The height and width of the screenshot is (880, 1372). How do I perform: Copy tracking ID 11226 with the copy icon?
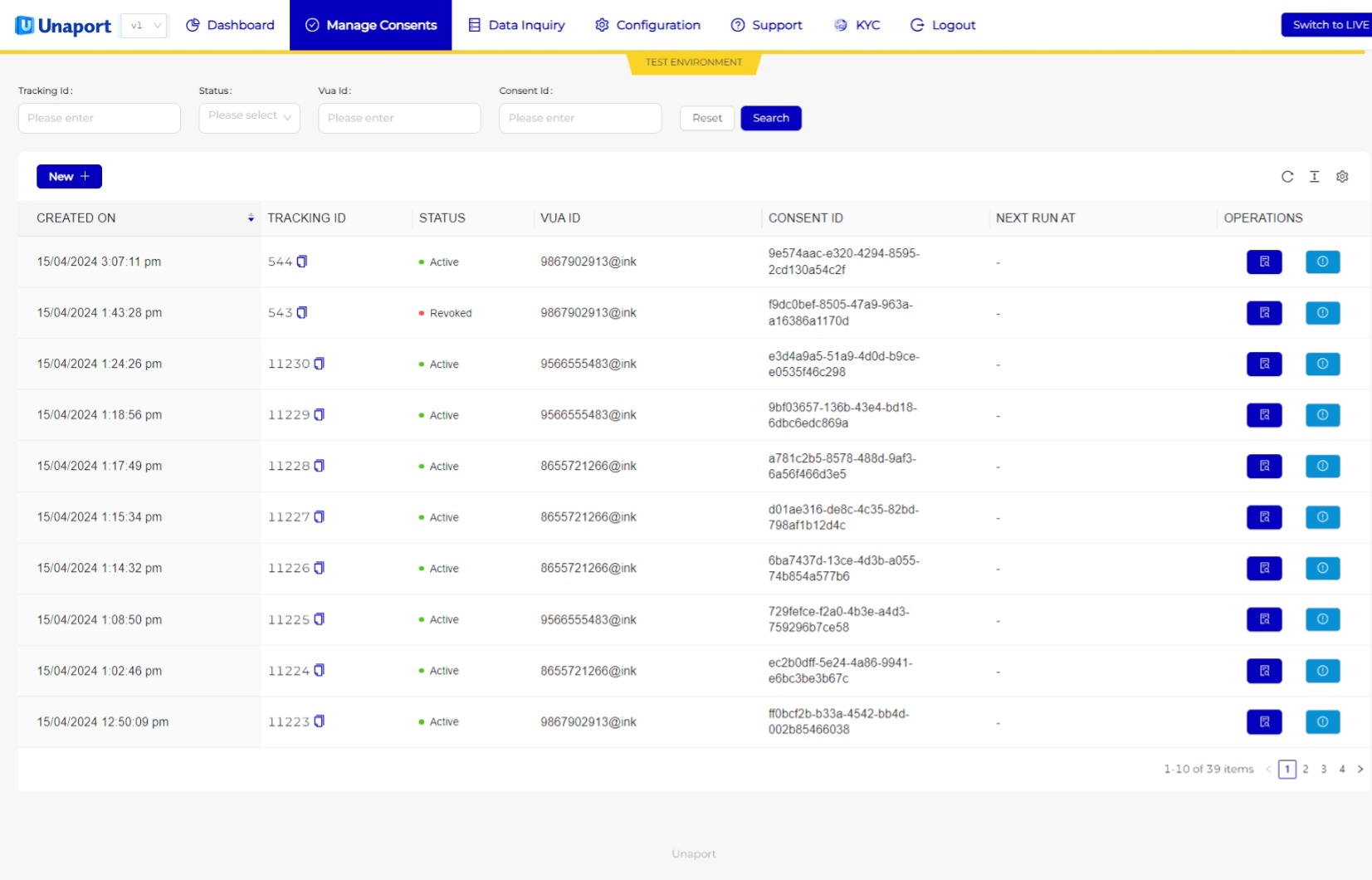point(319,568)
